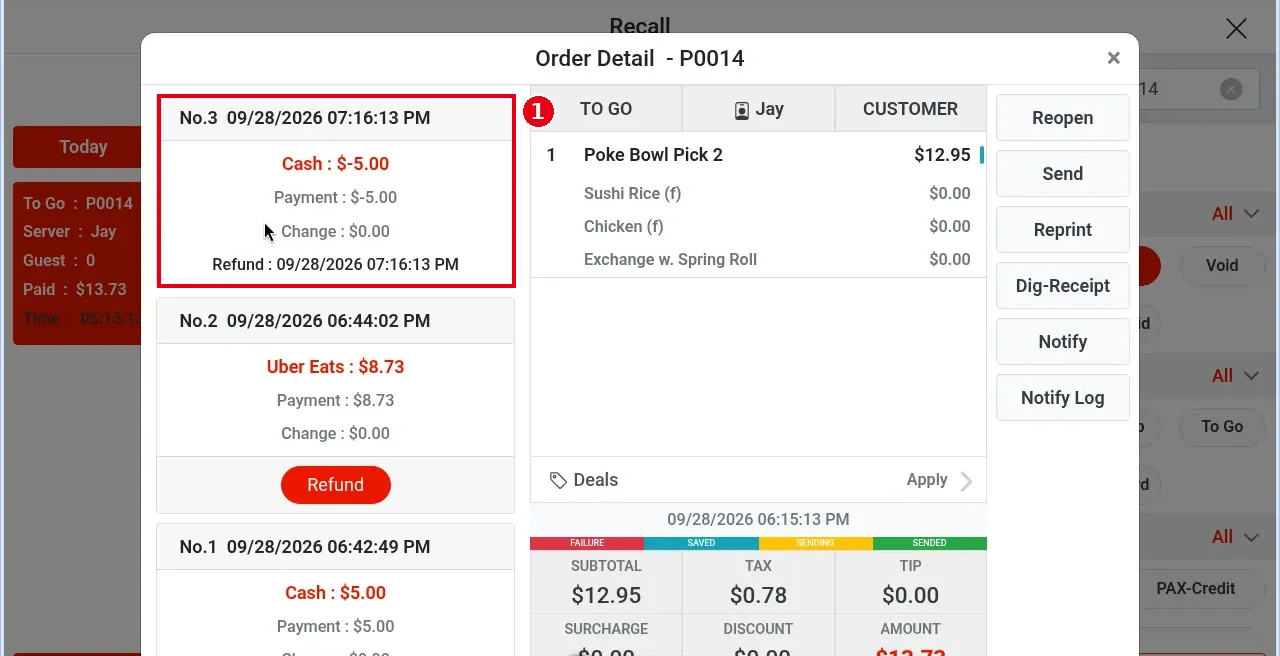Clear the search field in Recall window

point(1231,89)
